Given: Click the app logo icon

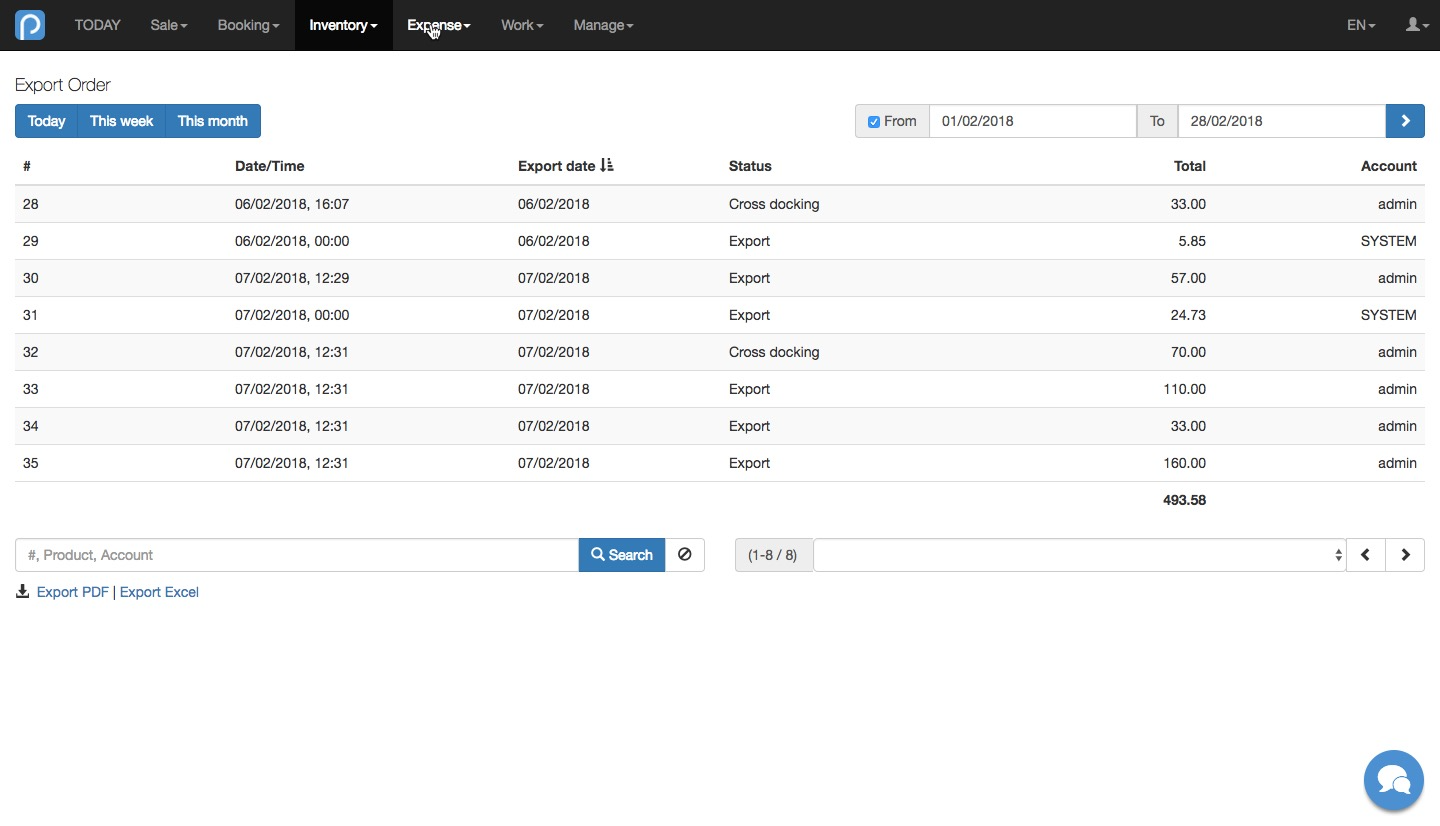Looking at the screenshot, I should click(30, 25).
